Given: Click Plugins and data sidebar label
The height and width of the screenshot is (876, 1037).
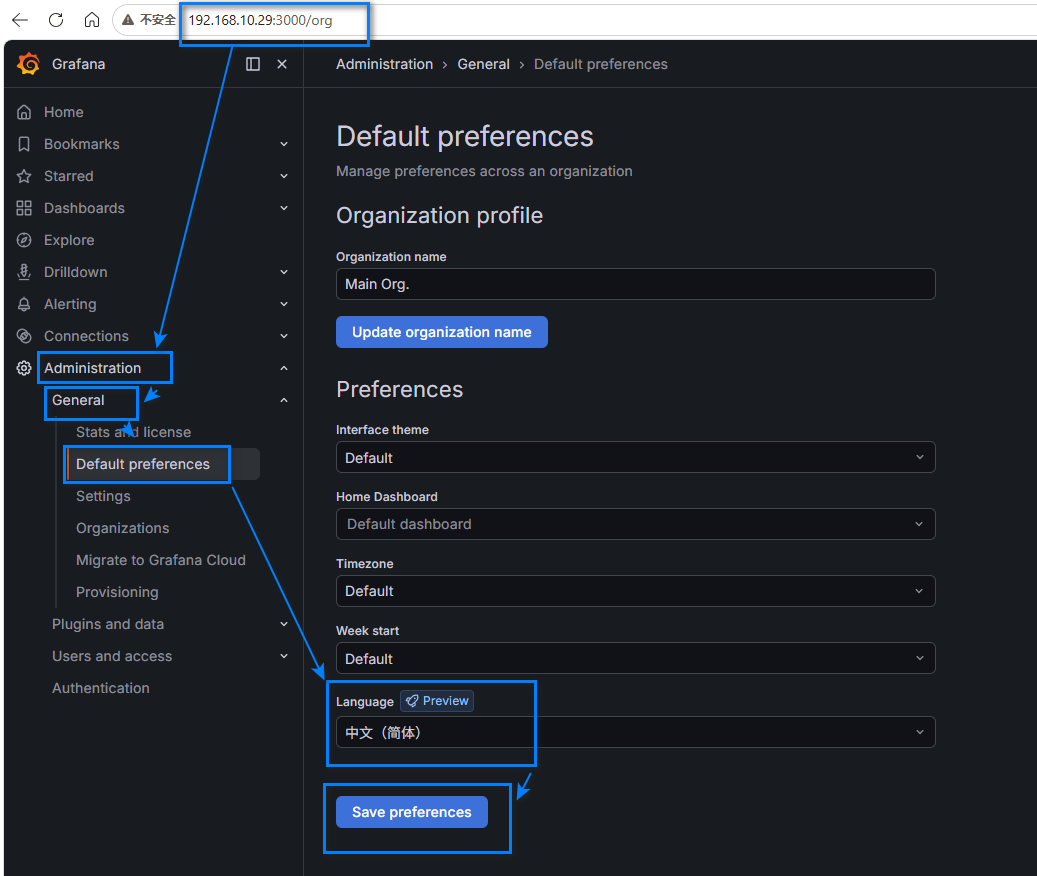Looking at the screenshot, I should pyautogui.click(x=108, y=624).
